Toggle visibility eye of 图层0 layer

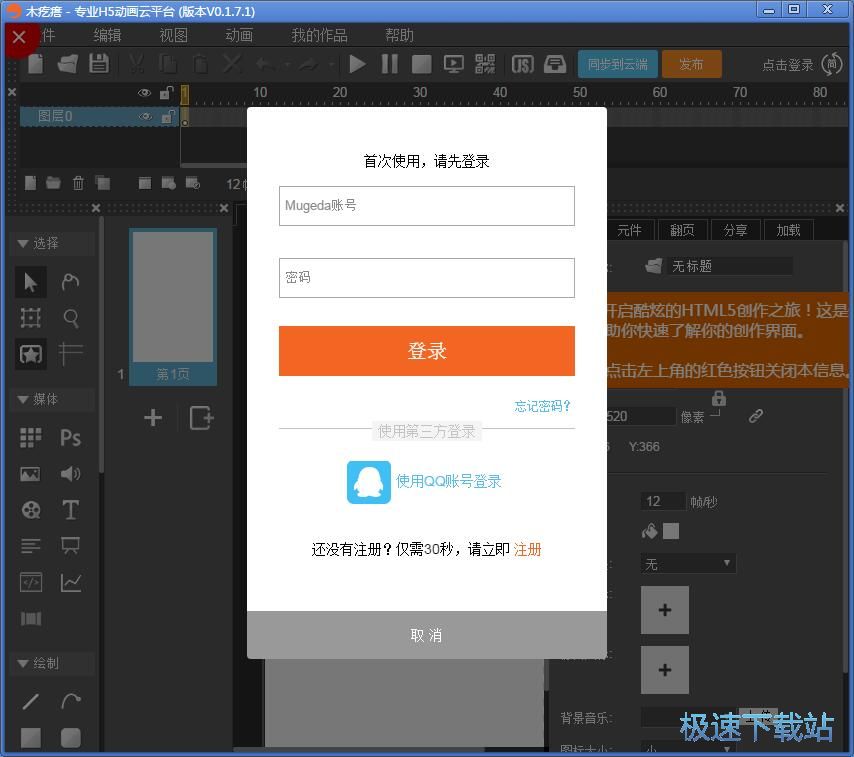pos(145,117)
